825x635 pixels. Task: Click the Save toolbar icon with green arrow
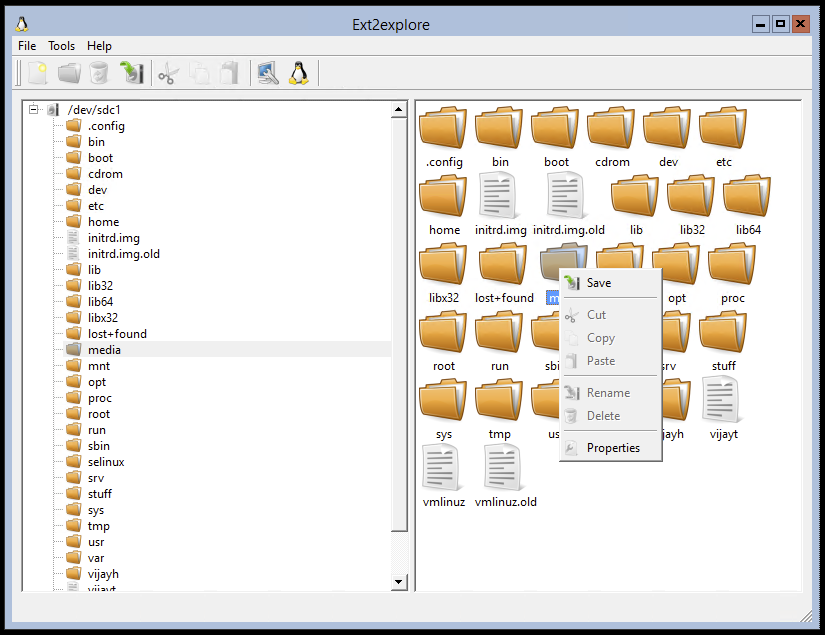pyautogui.click(x=130, y=73)
